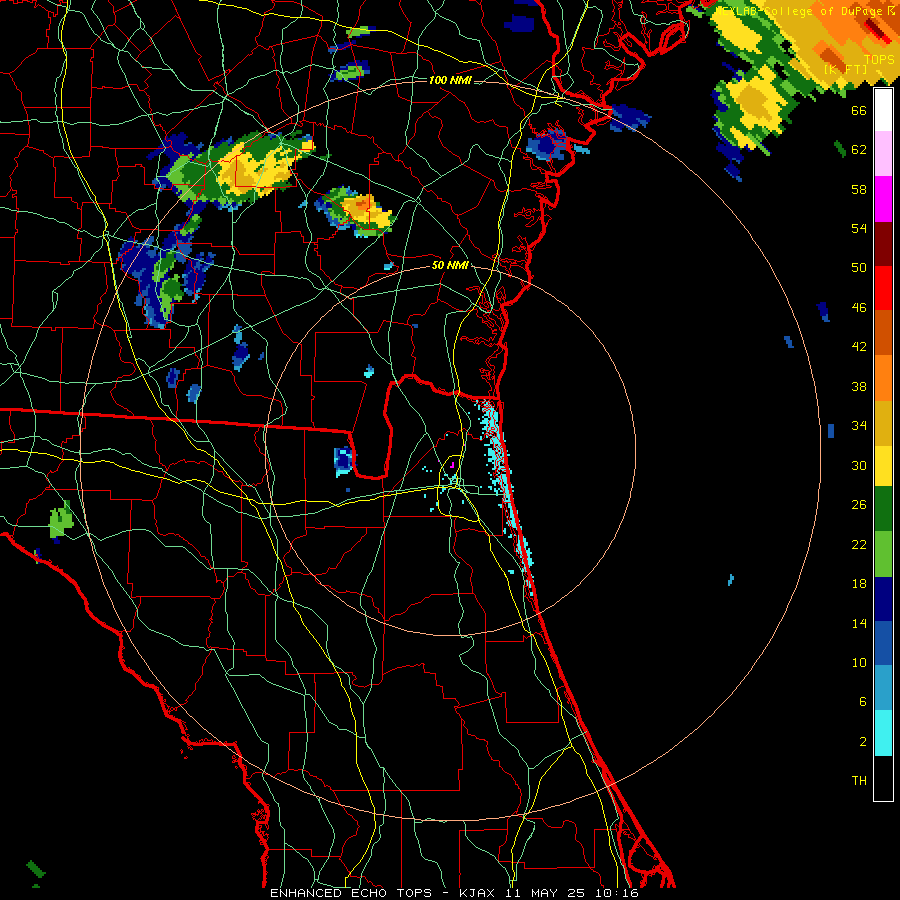
Task: Click the '42' scale value
Action: (859, 346)
